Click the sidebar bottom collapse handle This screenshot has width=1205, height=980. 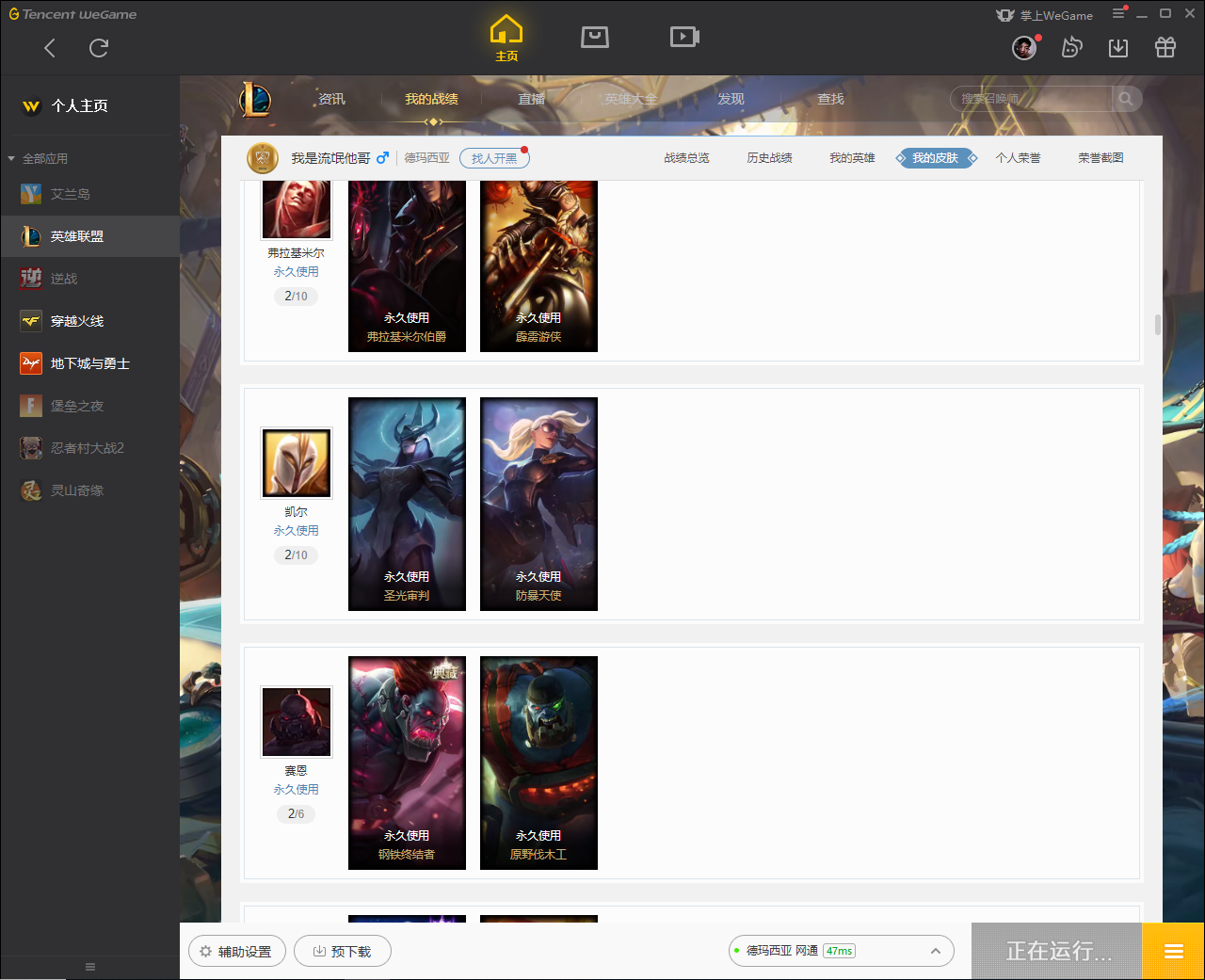tap(90, 967)
